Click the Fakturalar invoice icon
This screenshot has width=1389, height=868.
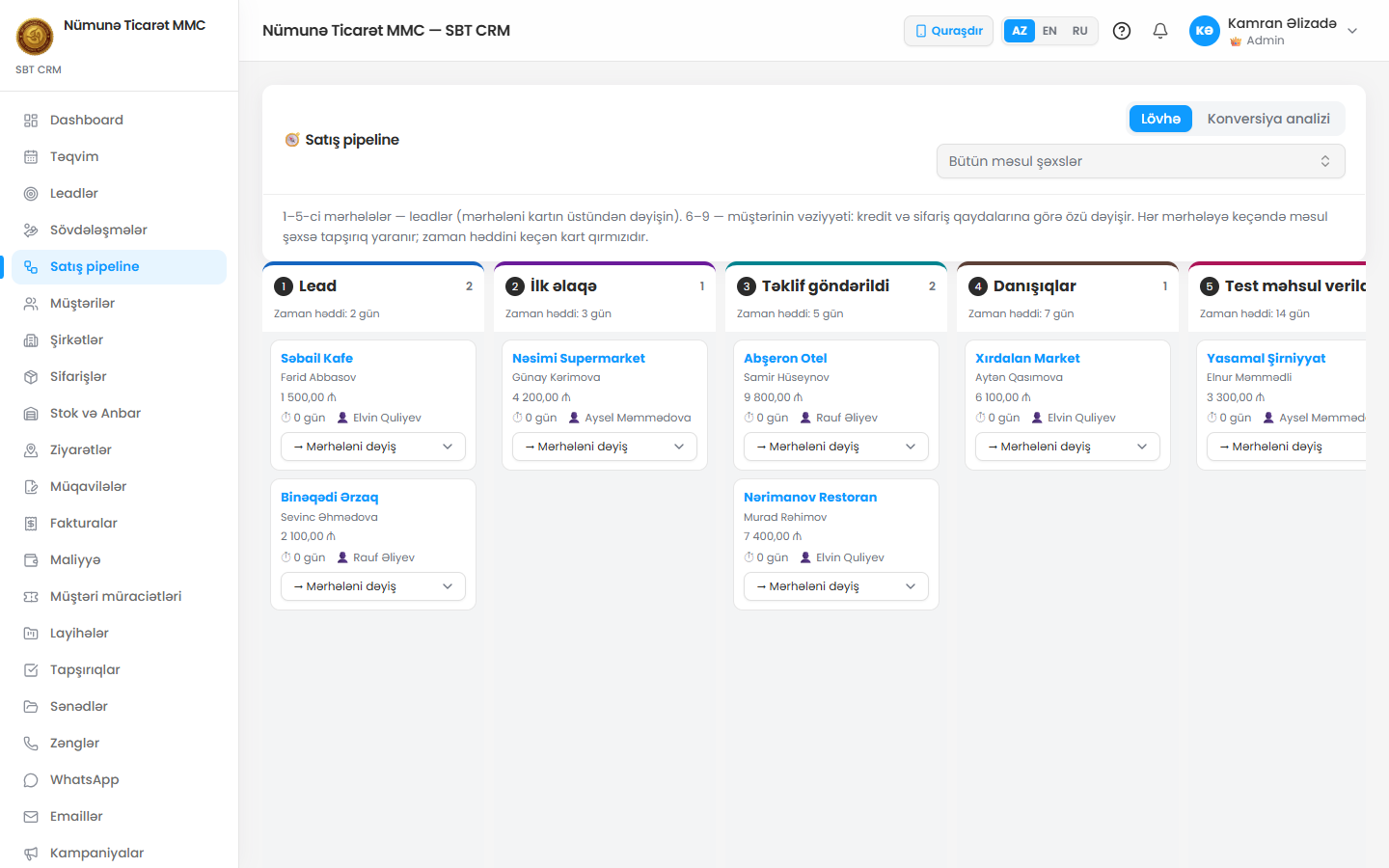(x=31, y=524)
